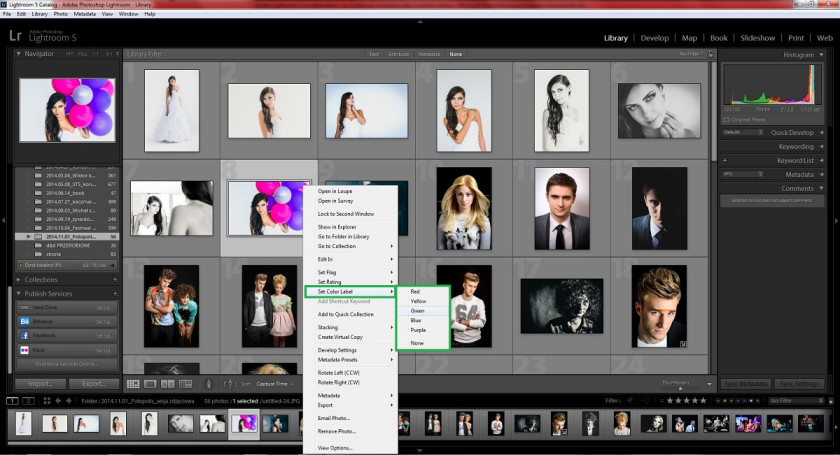
Task: Switch to Survey view icon in toolbar
Action: 185,384
